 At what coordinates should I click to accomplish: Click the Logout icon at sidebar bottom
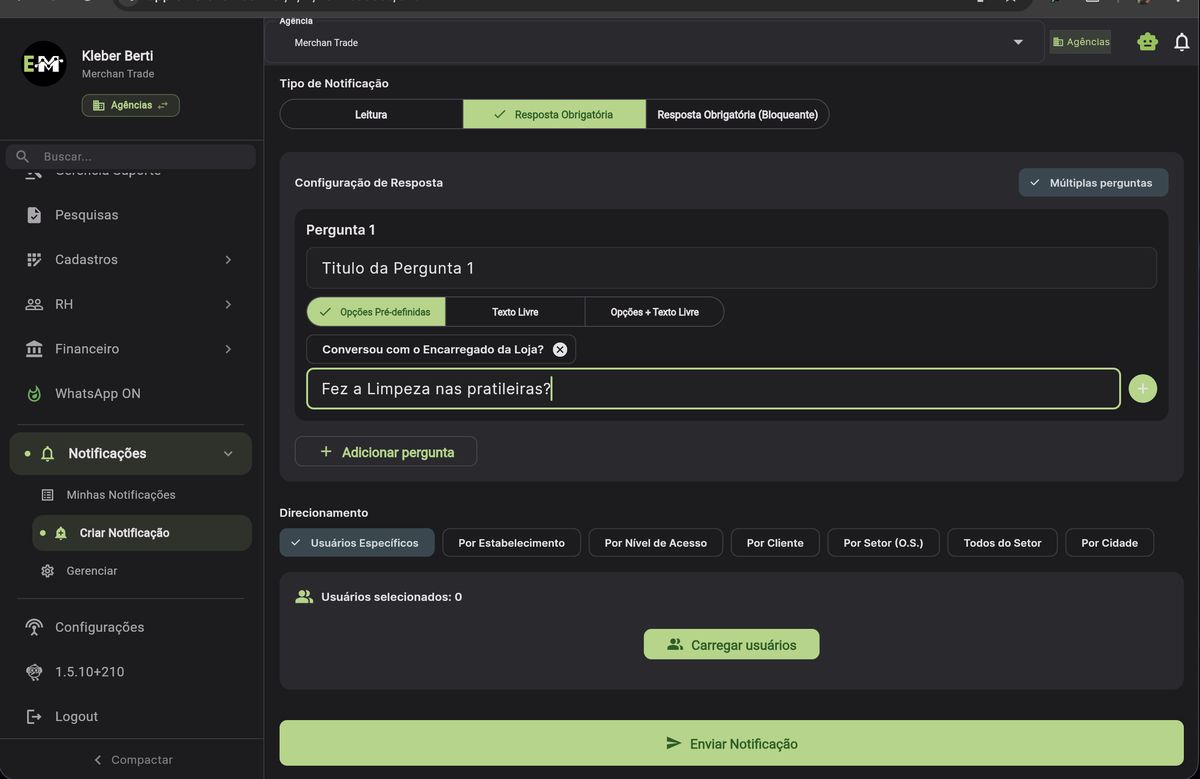pos(33,716)
